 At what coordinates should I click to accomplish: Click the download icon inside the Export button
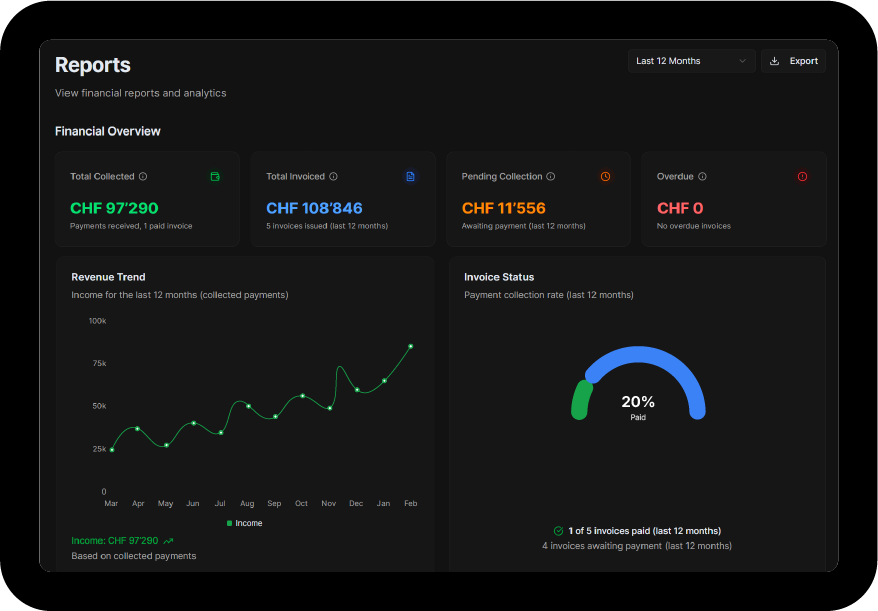(773, 60)
